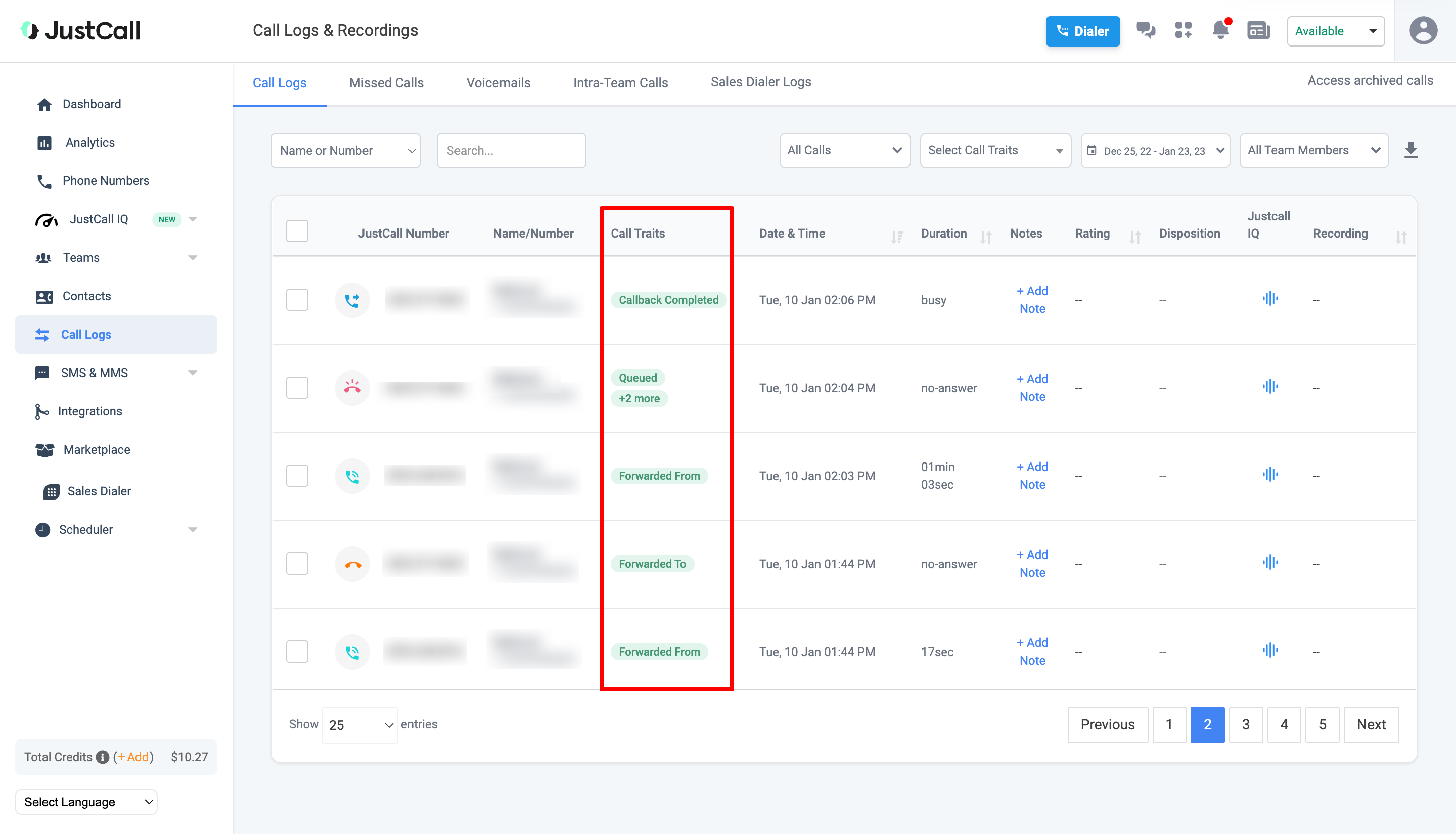Tick checkbox for the 01:44 PM no-answer call
Viewport: 1456px width, 834px height.
[x=297, y=564]
